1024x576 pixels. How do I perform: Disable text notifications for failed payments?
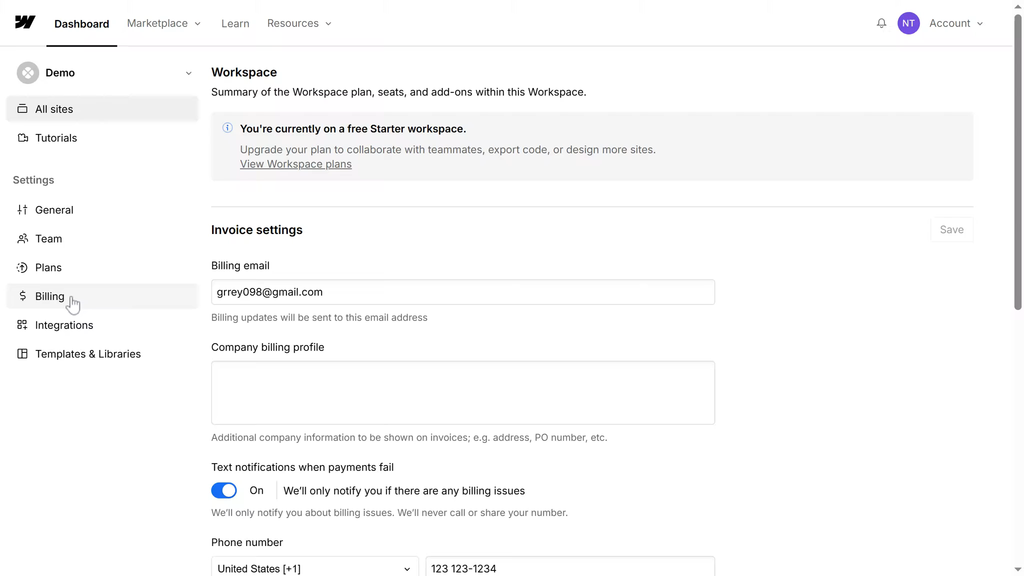tap(224, 491)
